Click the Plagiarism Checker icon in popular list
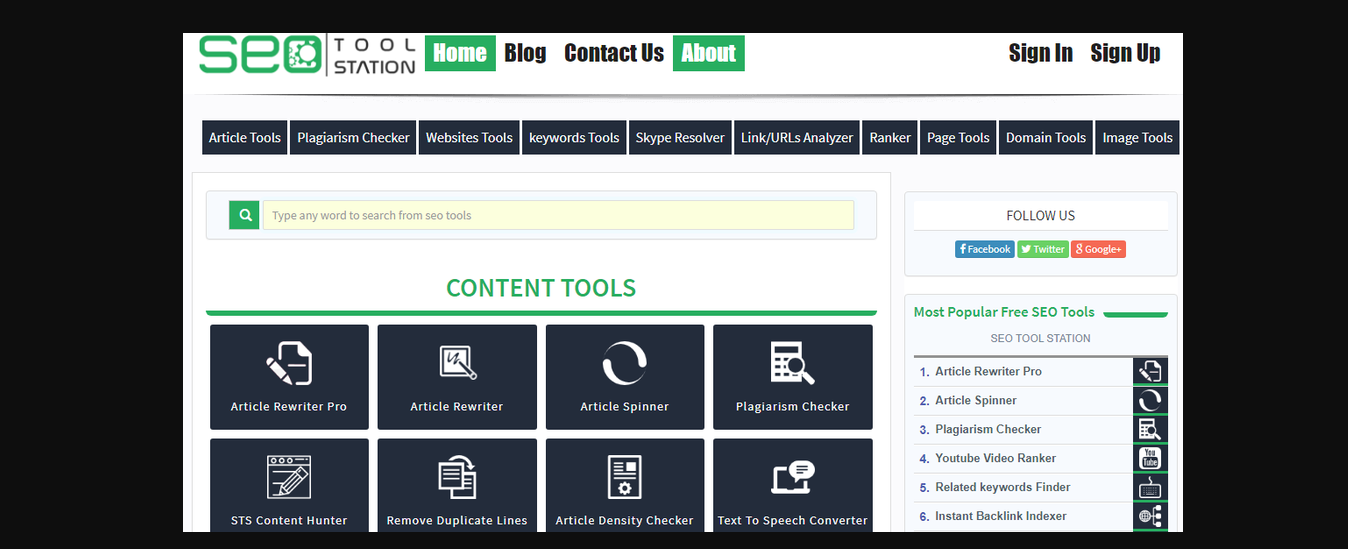Screen dimensions: 1348x549 1150,429
